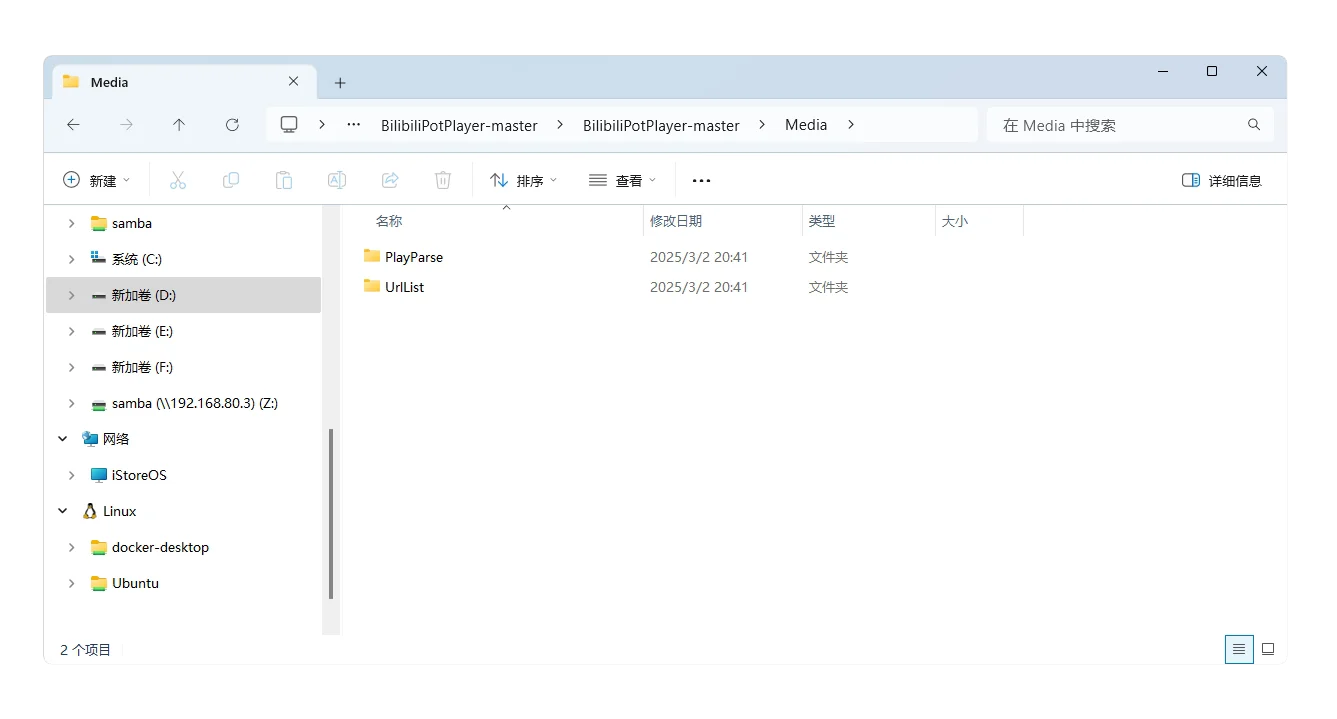Collapse the Linux tree section

click(63, 511)
